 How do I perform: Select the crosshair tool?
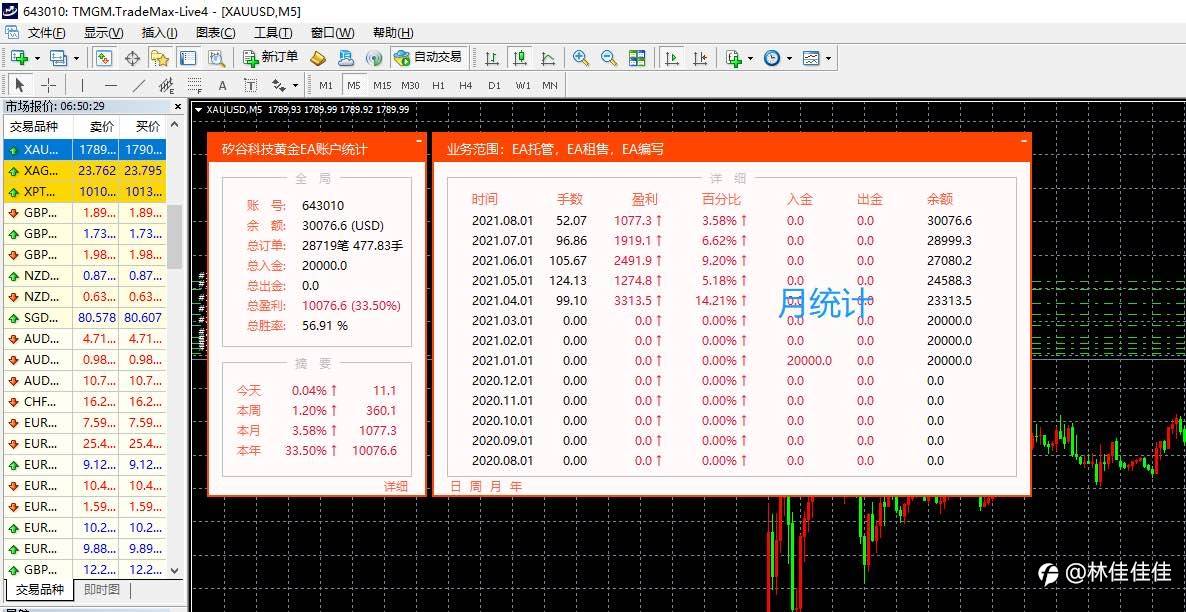[48, 85]
